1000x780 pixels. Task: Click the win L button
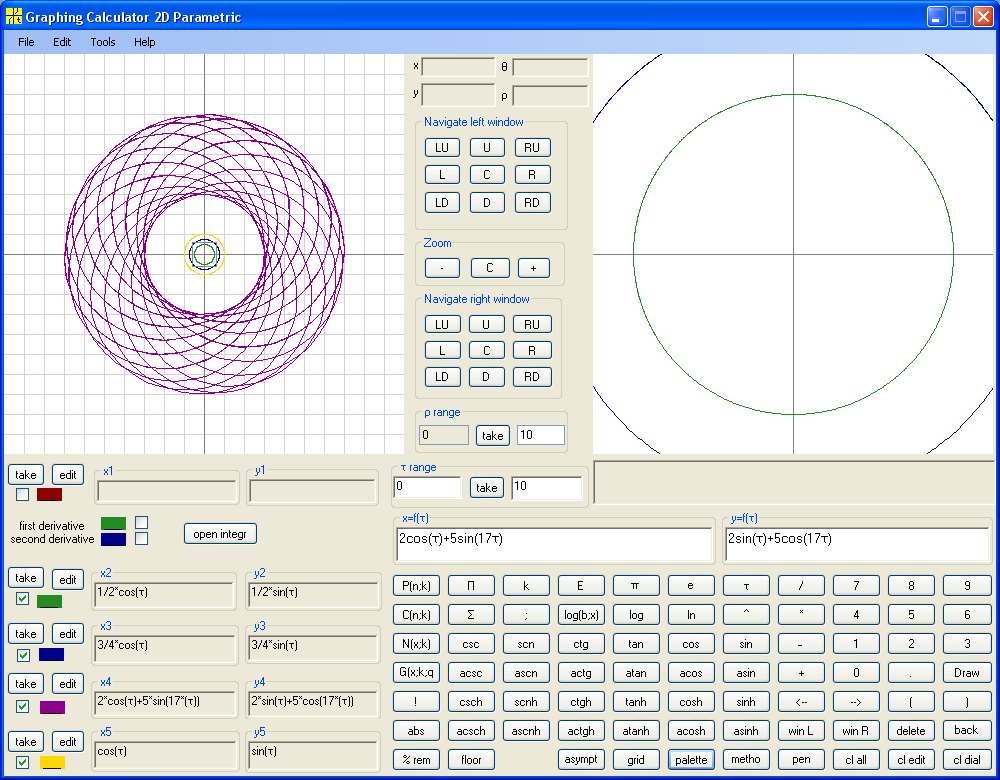point(801,731)
